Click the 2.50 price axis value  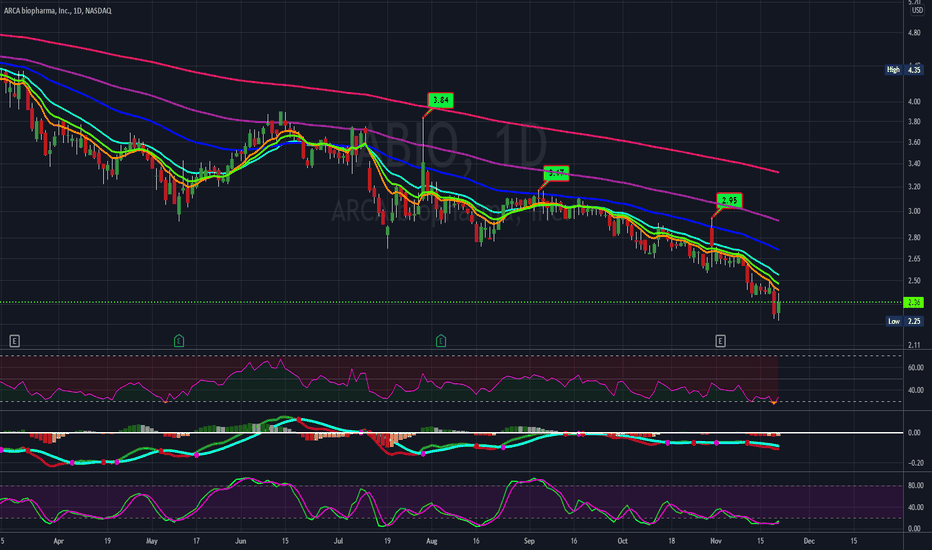point(914,281)
